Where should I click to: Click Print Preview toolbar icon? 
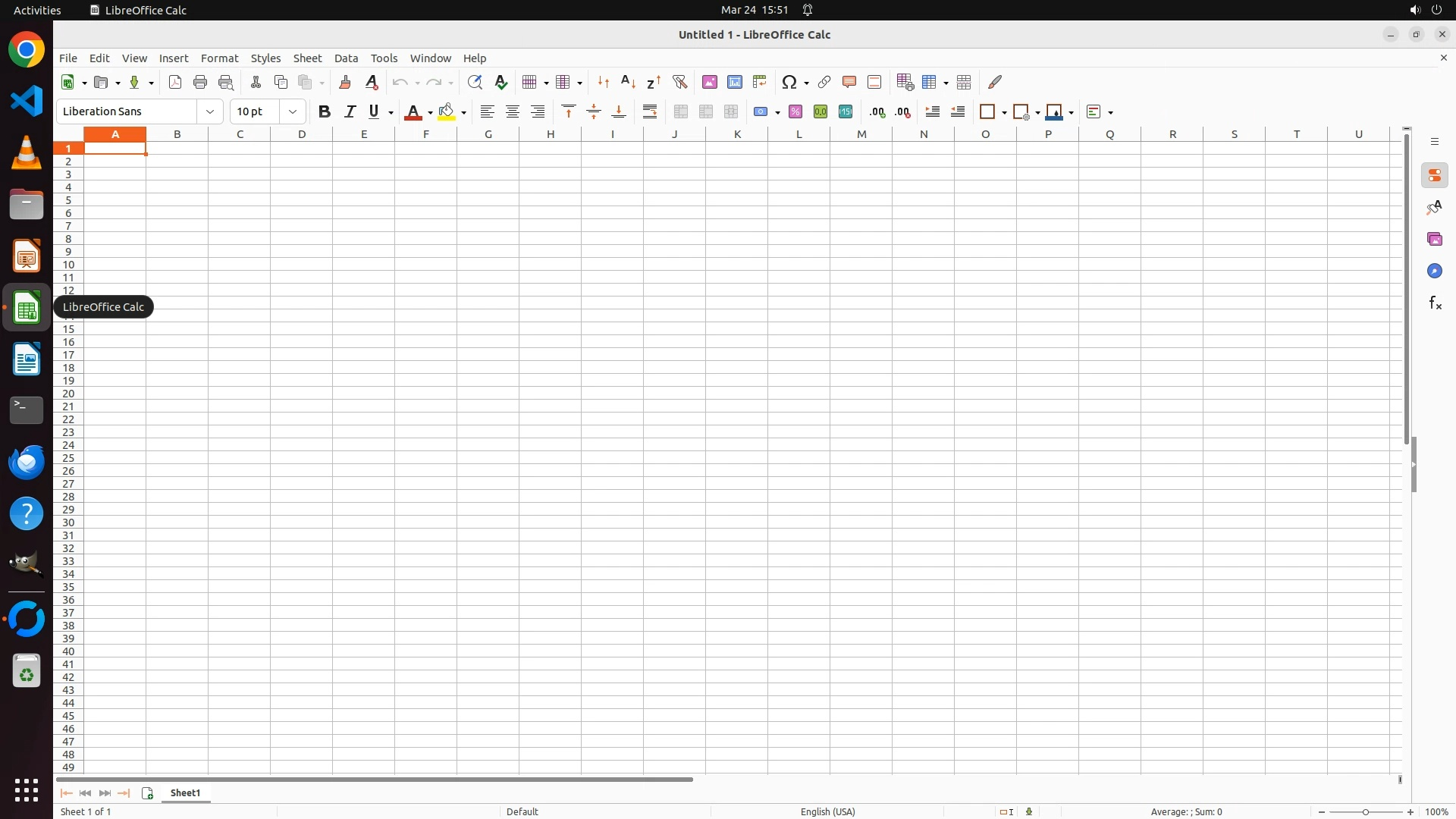point(225,82)
